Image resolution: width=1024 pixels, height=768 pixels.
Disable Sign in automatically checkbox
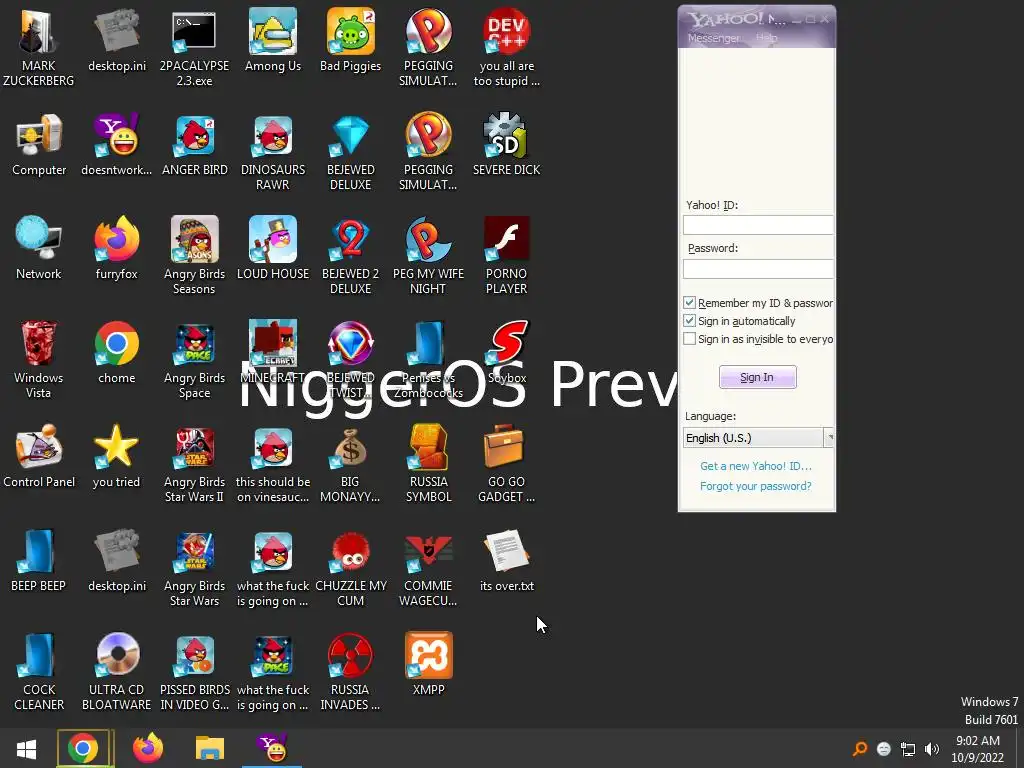[690, 321]
